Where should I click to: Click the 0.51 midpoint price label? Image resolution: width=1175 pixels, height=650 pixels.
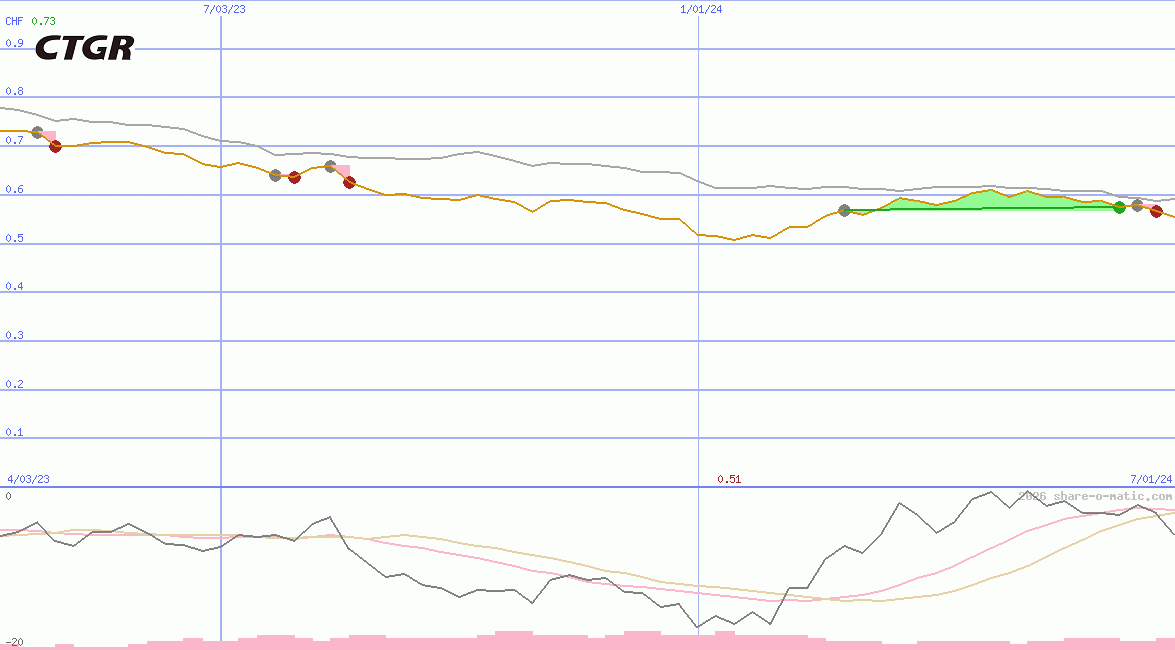pos(731,478)
